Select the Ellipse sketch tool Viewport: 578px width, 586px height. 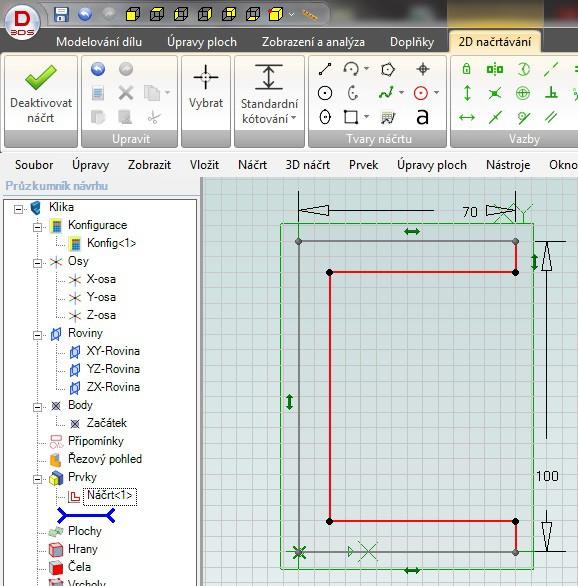tap(325, 117)
